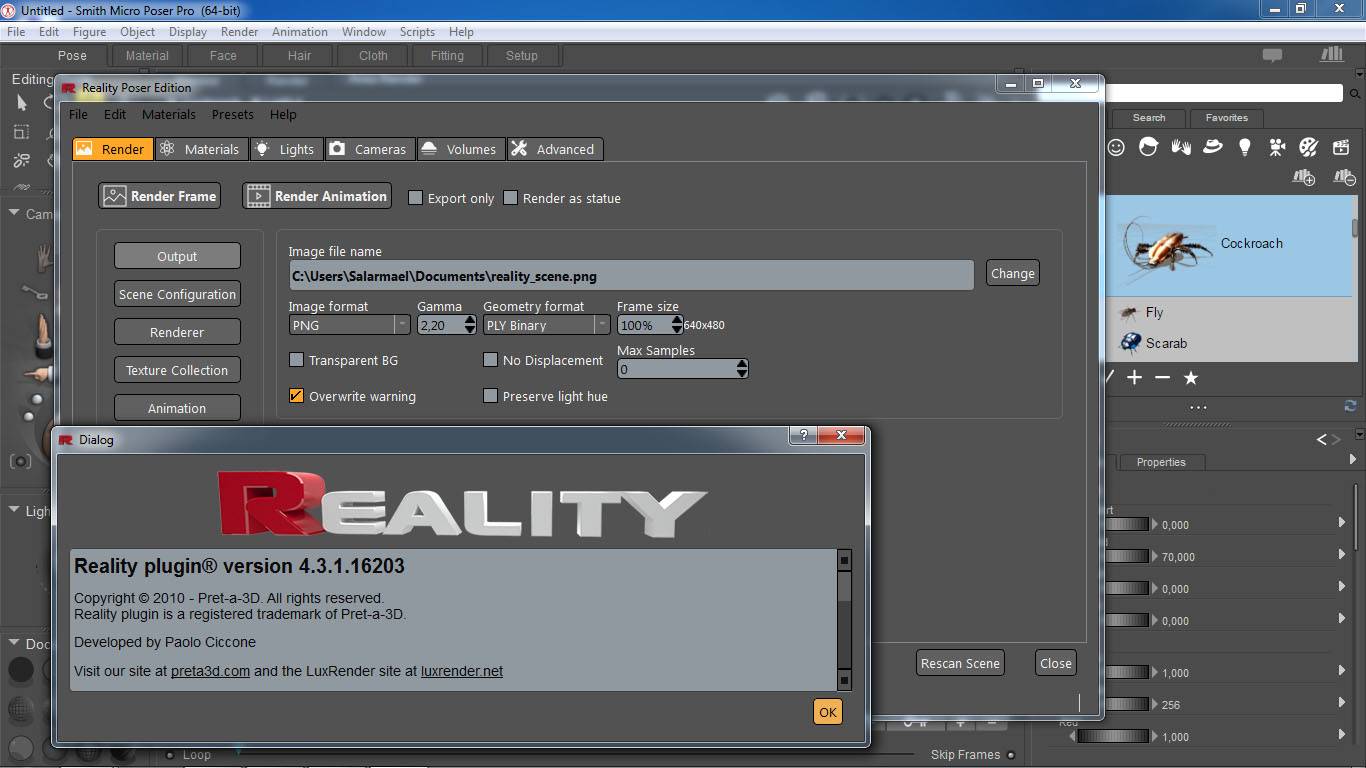The width and height of the screenshot is (1366, 768).
Task: Click the star favorites icon below library list
Action: click(x=1191, y=377)
